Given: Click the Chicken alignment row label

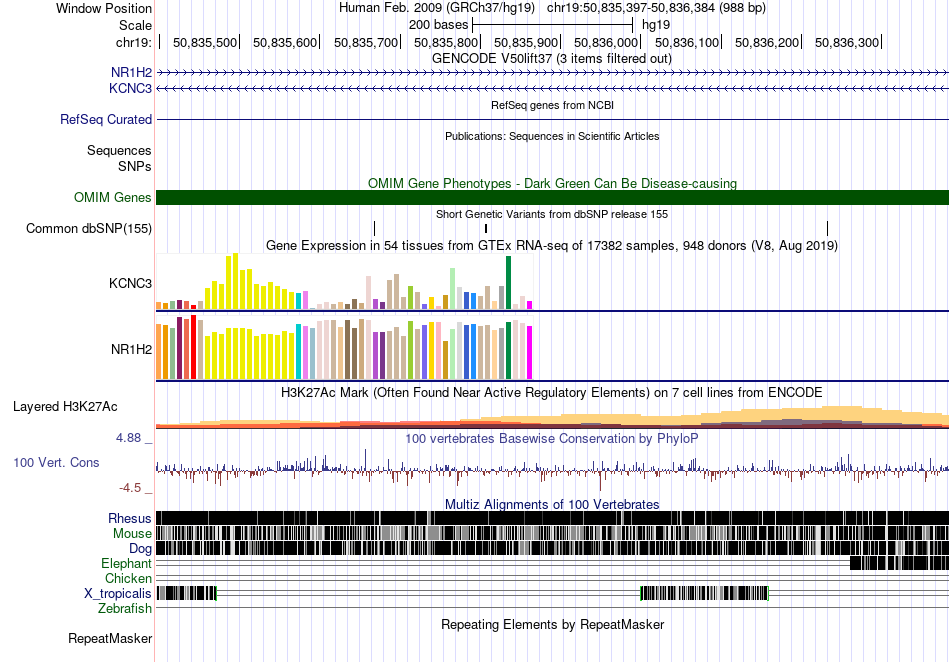Looking at the screenshot, I should 128,578.
